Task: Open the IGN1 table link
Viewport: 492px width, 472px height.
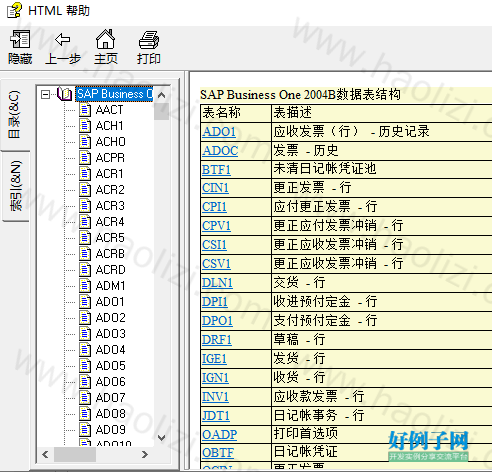Action: point(215,378)
